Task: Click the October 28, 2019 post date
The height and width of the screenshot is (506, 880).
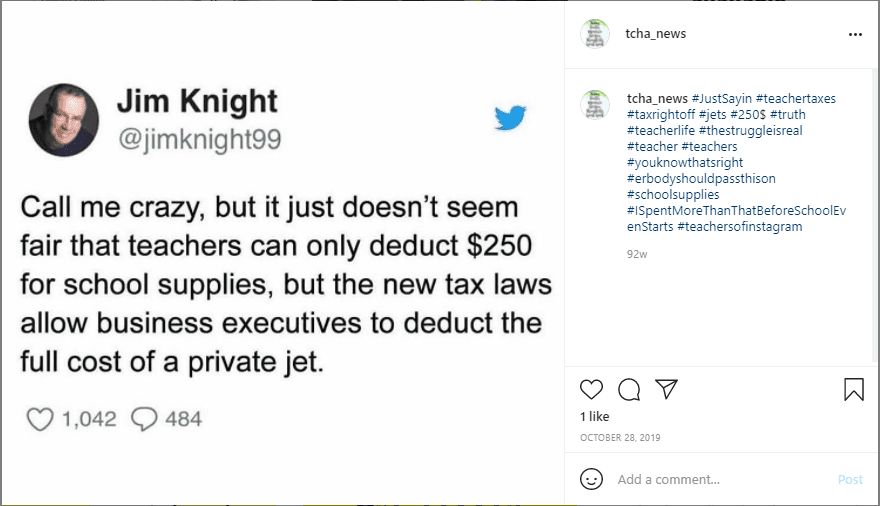Action: [x=620, y=437]
